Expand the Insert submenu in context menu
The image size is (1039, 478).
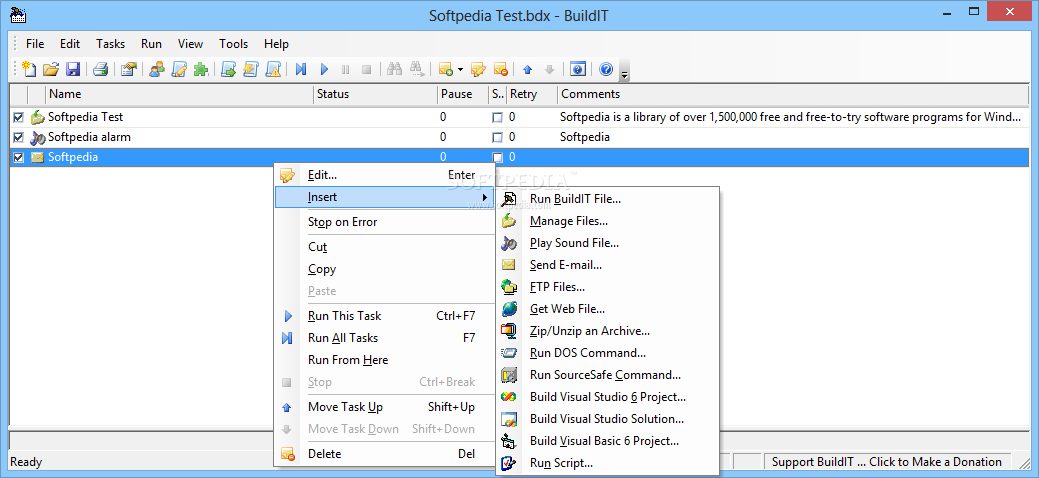click(x=384, y=197)
